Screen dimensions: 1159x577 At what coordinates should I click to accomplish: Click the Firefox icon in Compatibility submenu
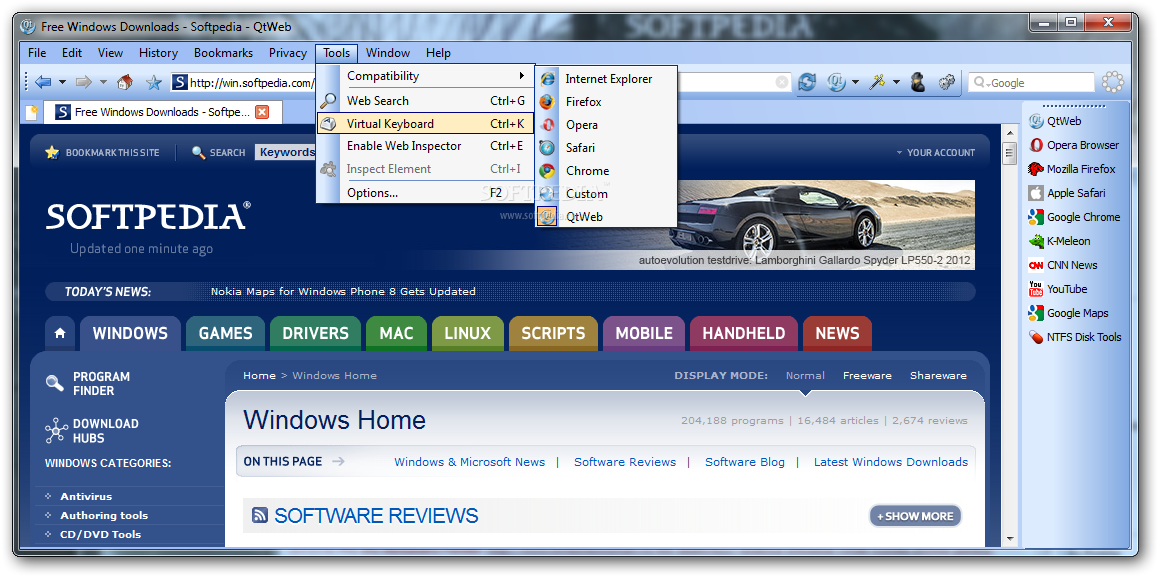[547, 102]
